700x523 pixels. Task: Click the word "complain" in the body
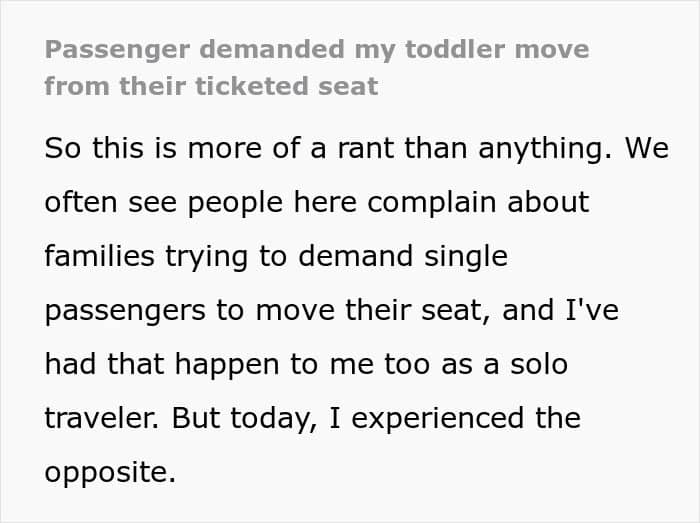tap(432, 203)
